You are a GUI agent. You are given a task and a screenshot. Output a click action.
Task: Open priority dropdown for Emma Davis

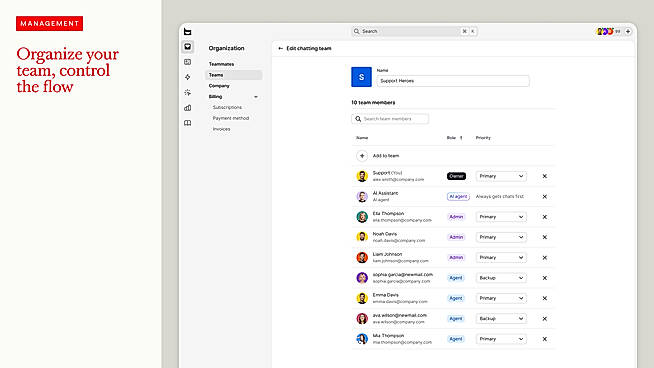[x=501, y=298]
